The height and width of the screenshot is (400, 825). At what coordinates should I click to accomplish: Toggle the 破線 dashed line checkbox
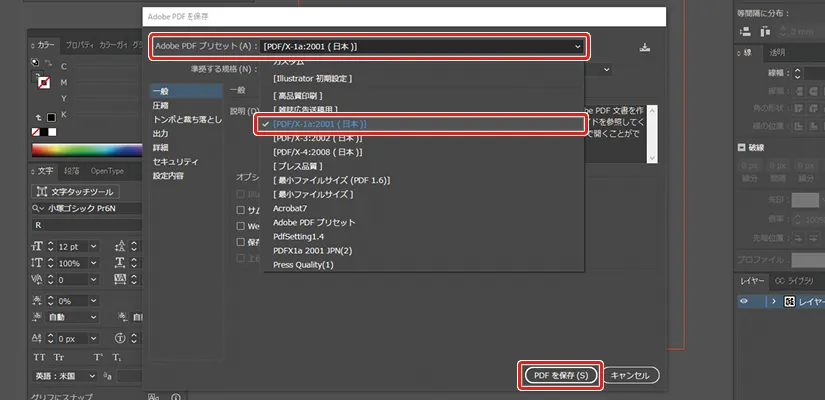click(742, 148)
